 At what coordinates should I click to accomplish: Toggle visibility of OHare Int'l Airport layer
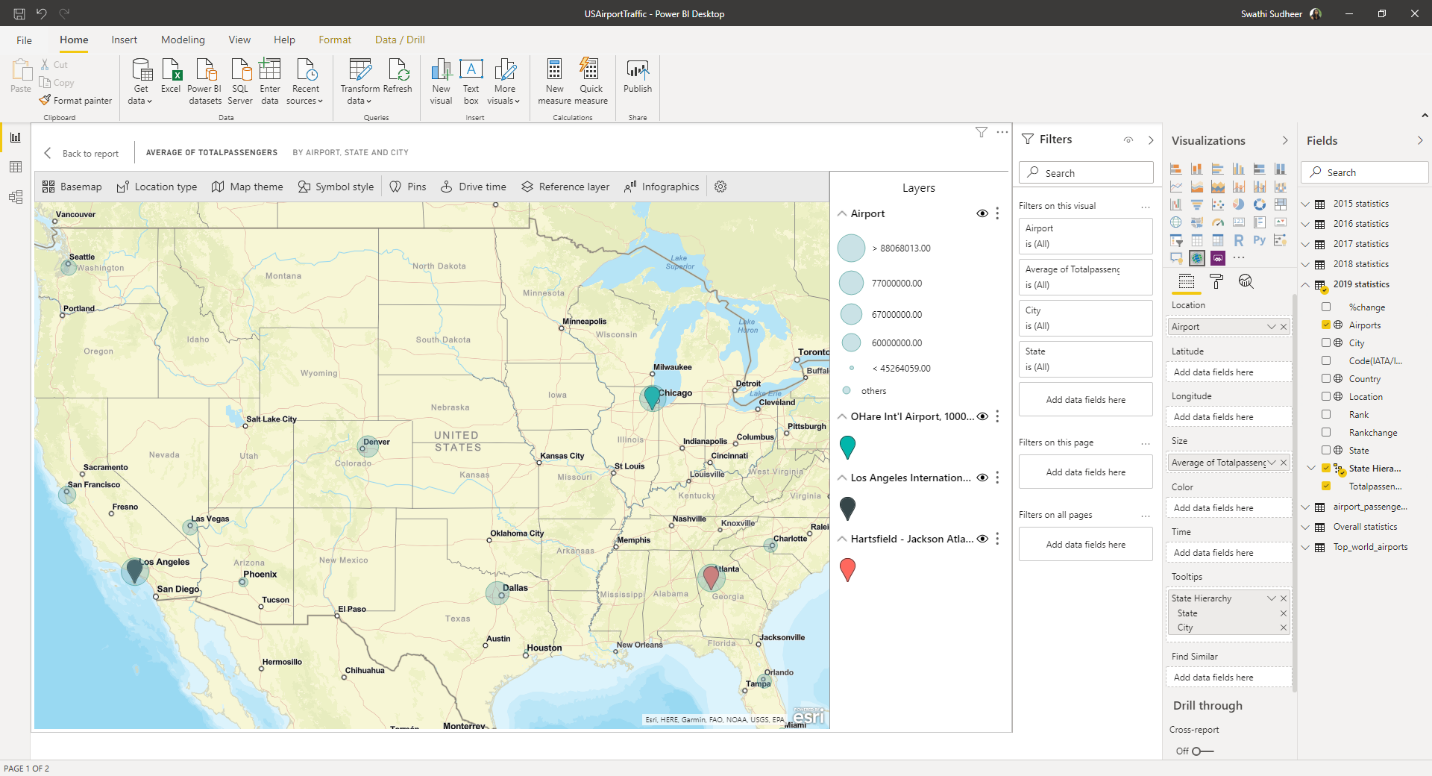(982, 417)
